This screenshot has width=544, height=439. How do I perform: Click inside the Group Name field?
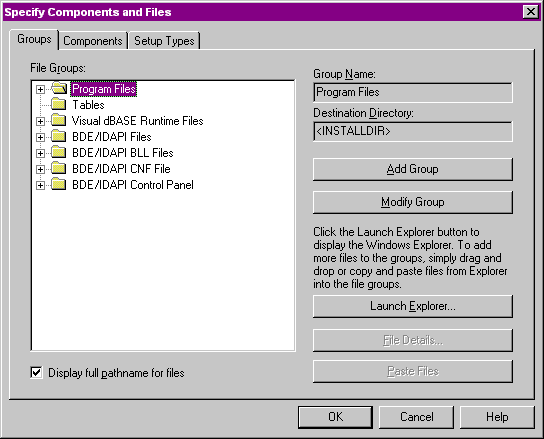coord(413,92)
